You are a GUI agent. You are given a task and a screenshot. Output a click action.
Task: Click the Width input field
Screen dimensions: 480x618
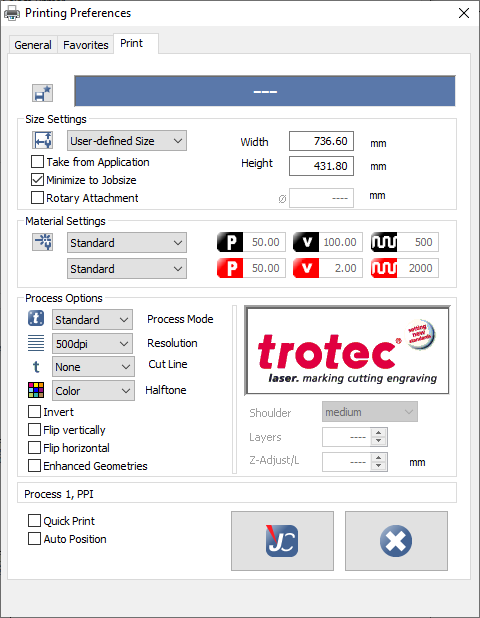[x=321, y=141]
